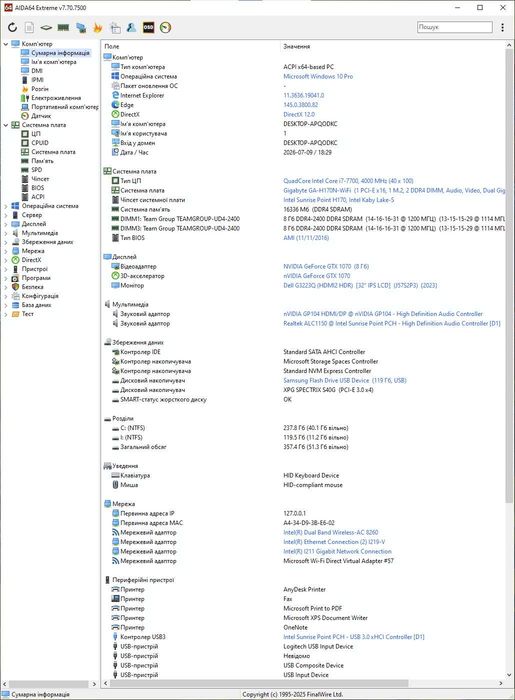Collapse the Комп'ютер tree node
This screenshot has height=700, width=515.
pyautogui.click(x=6, y=44)
